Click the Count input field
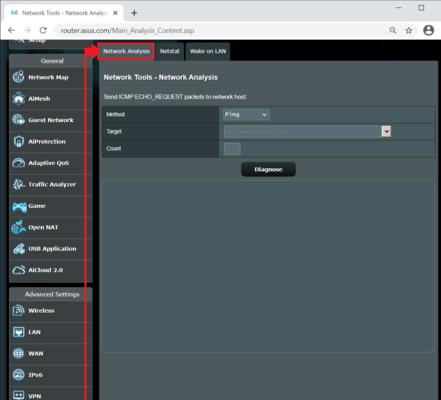441x400 pixels. [232, 149]
